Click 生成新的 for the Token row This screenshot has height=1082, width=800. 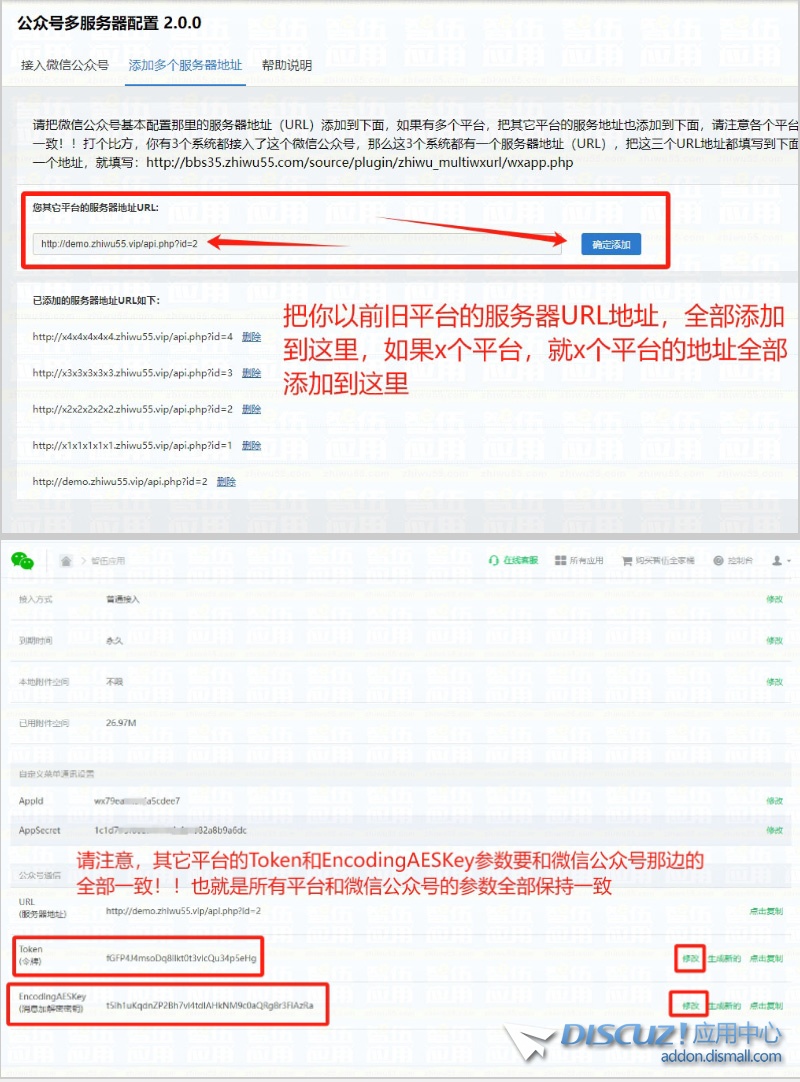(x=724, y=958)
